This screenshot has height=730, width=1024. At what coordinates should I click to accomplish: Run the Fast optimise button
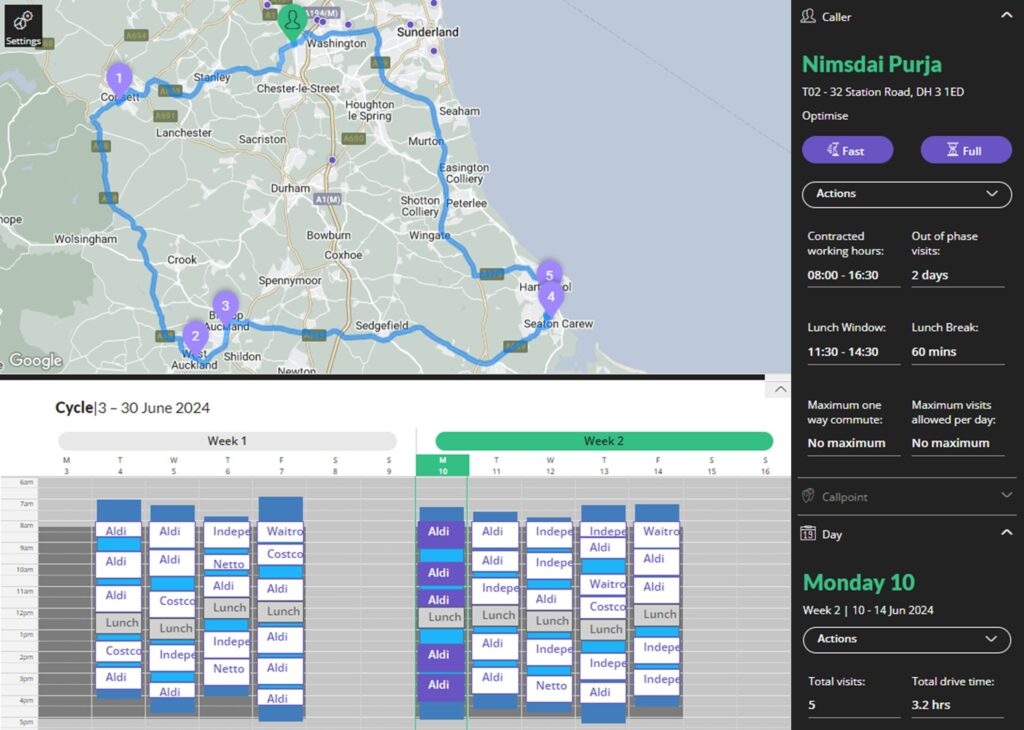point(848,150)
